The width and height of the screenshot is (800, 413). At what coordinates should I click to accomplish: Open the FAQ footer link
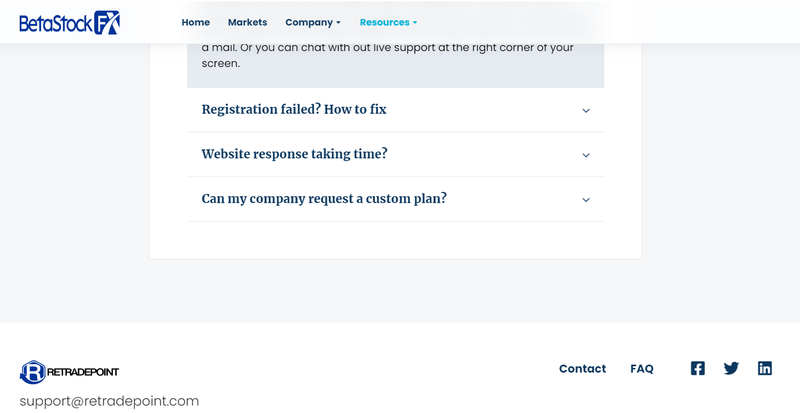point(642,369)
